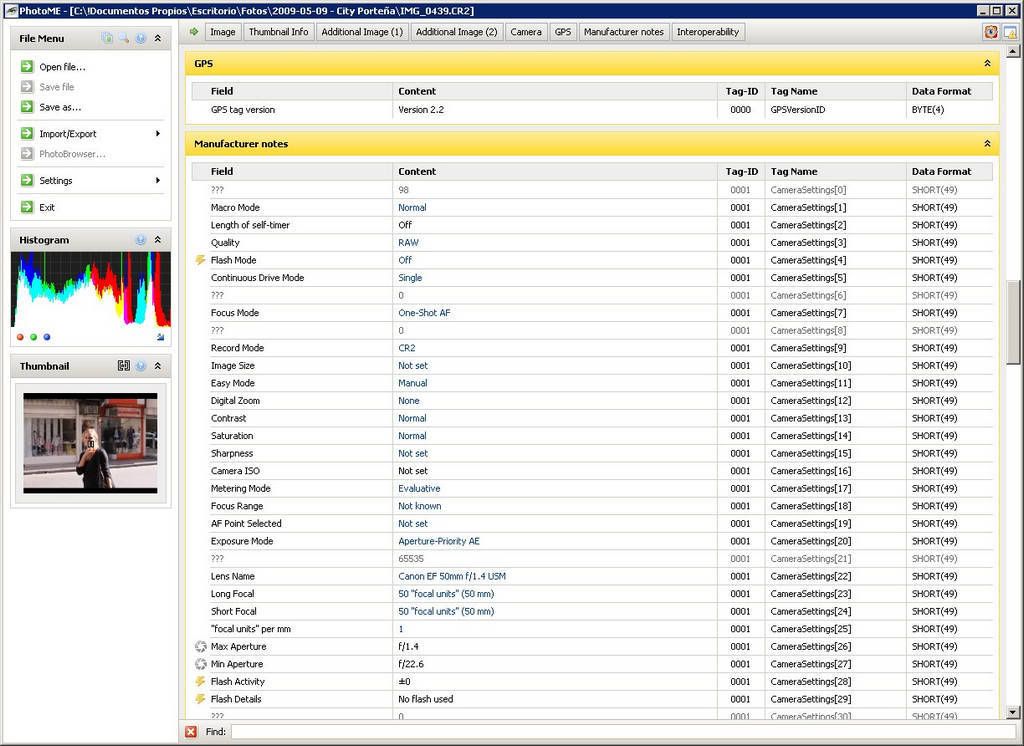
Task: Click the frame icon in Thumbnail header
Action: click(123, 366)
